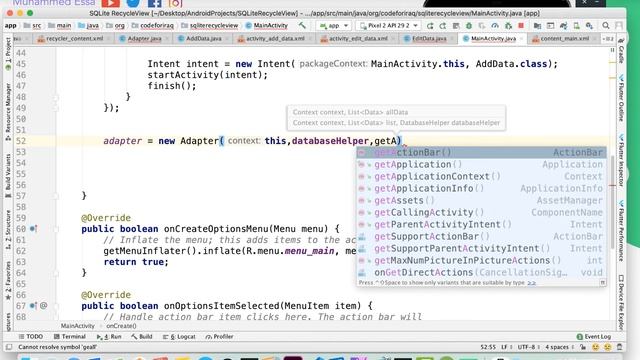Toggle the Resource Manager side panel
Viewport: 640px width, 360px height.
(x=8, y=112)
